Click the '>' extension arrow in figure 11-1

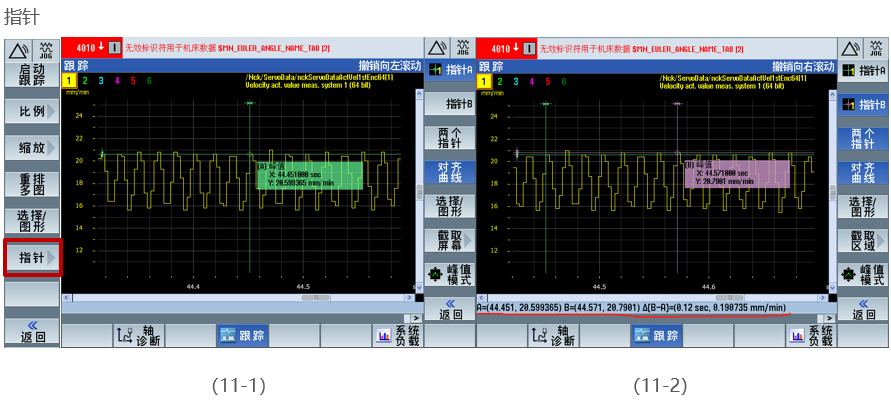click(416, 318)
